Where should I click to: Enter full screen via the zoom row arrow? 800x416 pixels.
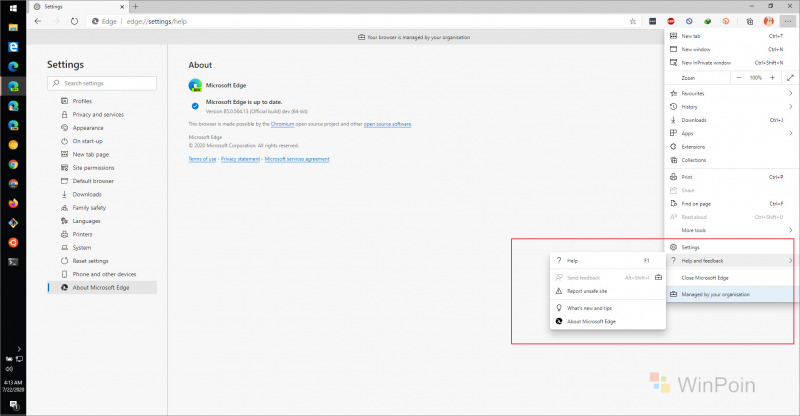tap(790, 78)
